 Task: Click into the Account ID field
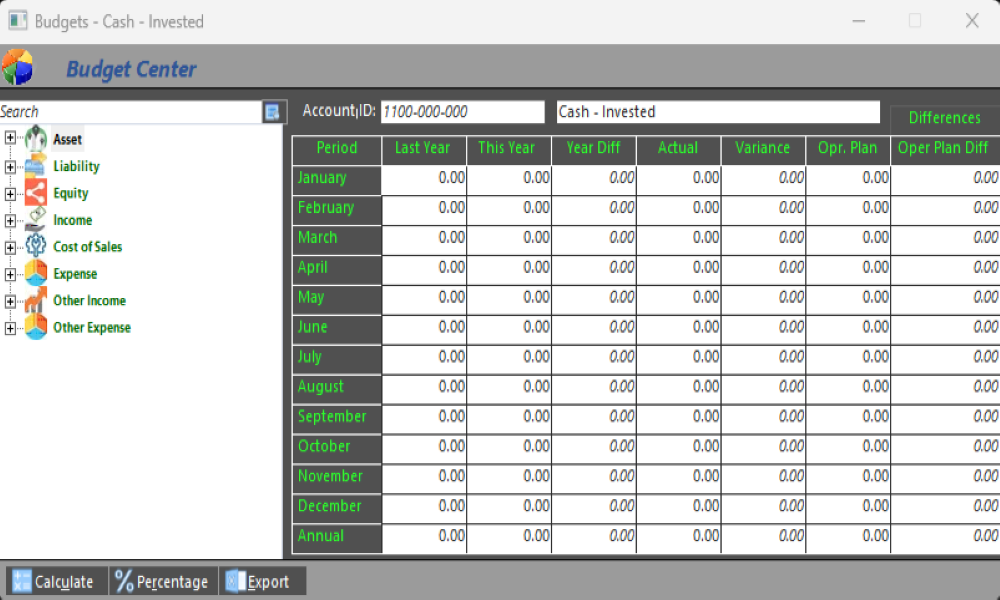tap(461, 112)
